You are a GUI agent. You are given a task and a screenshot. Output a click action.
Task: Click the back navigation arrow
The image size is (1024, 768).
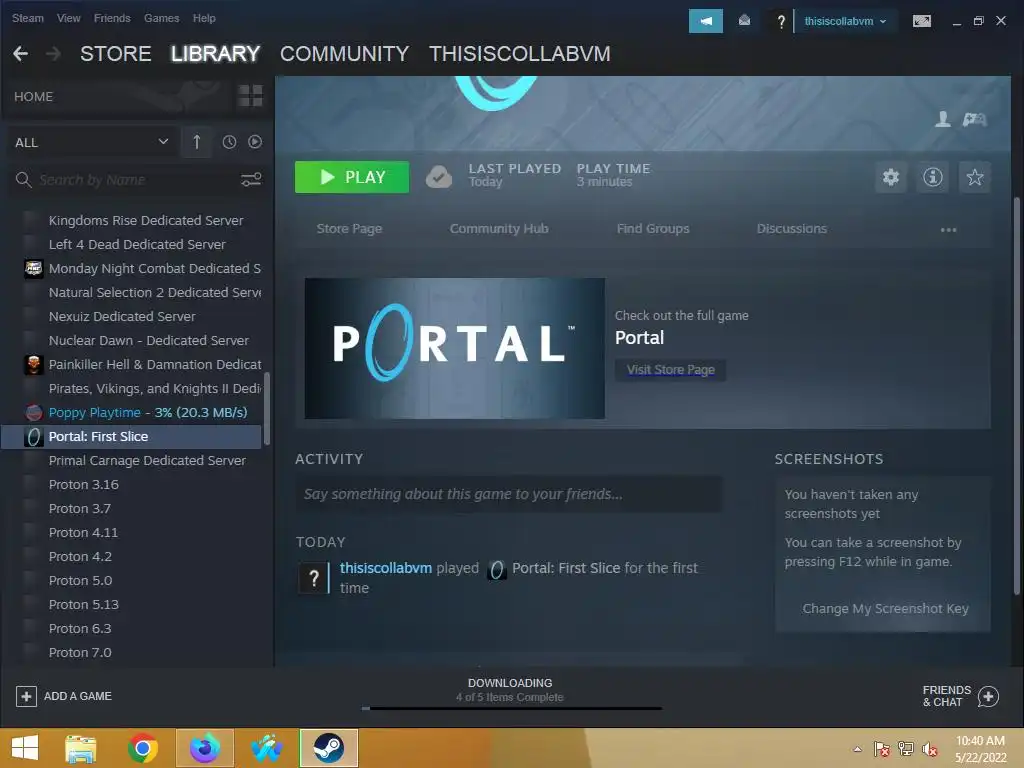coord(20,54)
